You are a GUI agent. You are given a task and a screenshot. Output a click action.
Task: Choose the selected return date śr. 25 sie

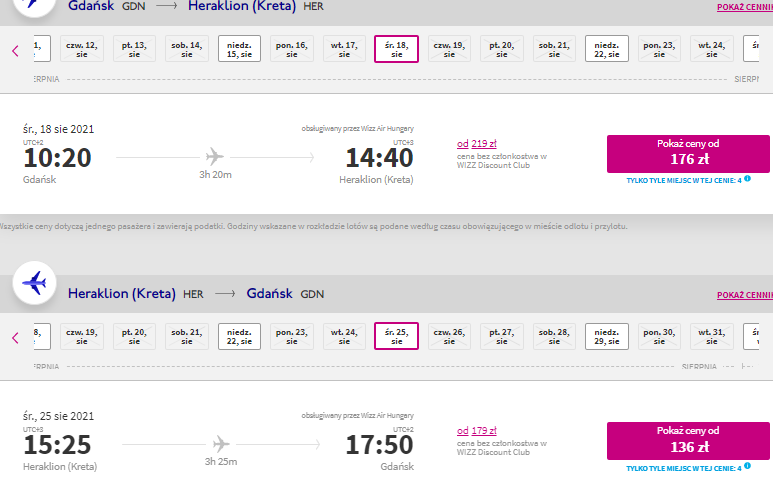pyautogui.click(x=396, y=336)
